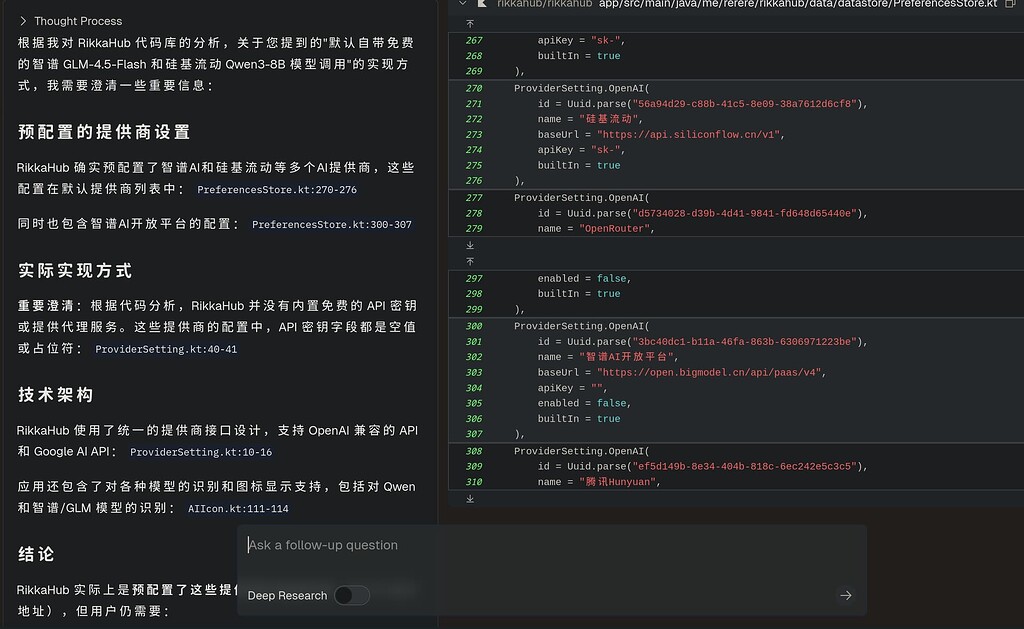Click apiKey = "sk-" on line 267
The image size is (1024, 629).
(581, 40)
